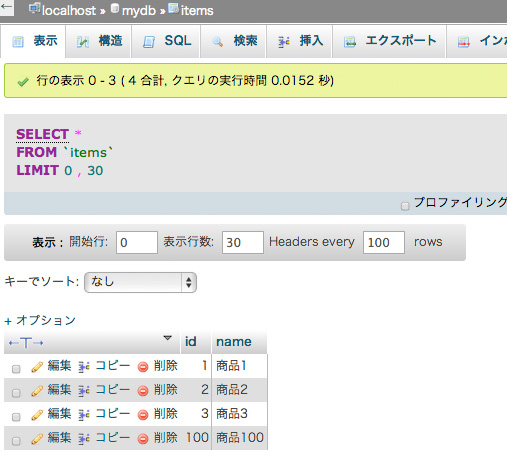The height and width of the screenshot is (456, 507).
Task: Click the pencil edit icon for 商品2
Action: pyautogui.click(x=37, y=391)
